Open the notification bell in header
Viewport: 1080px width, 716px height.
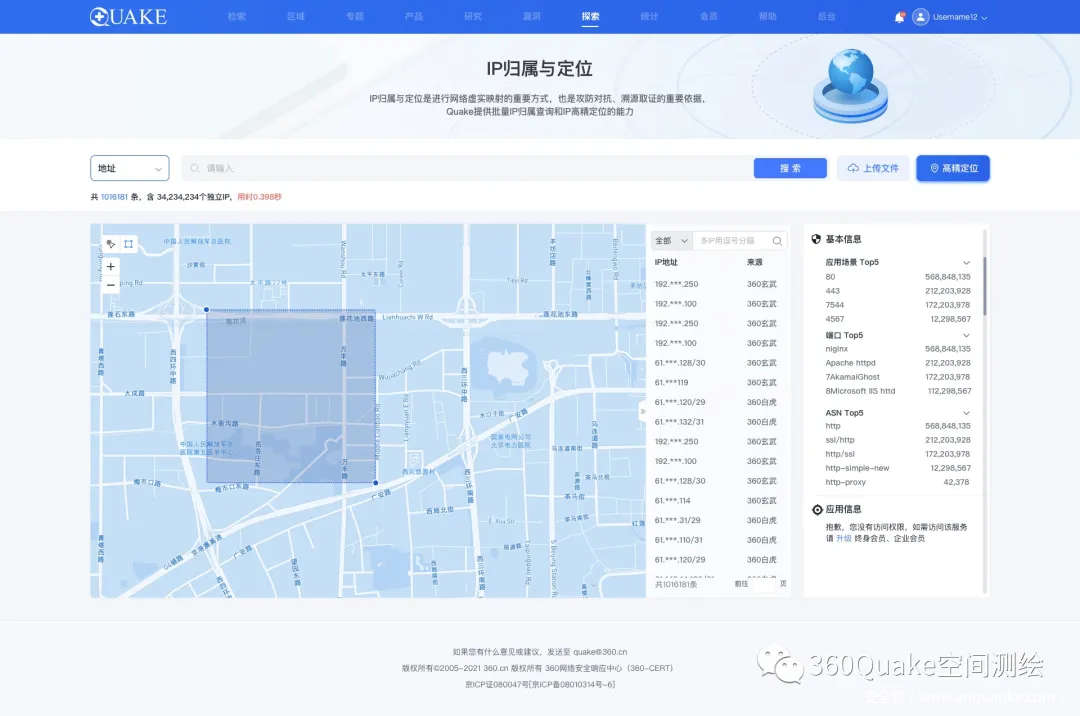(899, 17)
